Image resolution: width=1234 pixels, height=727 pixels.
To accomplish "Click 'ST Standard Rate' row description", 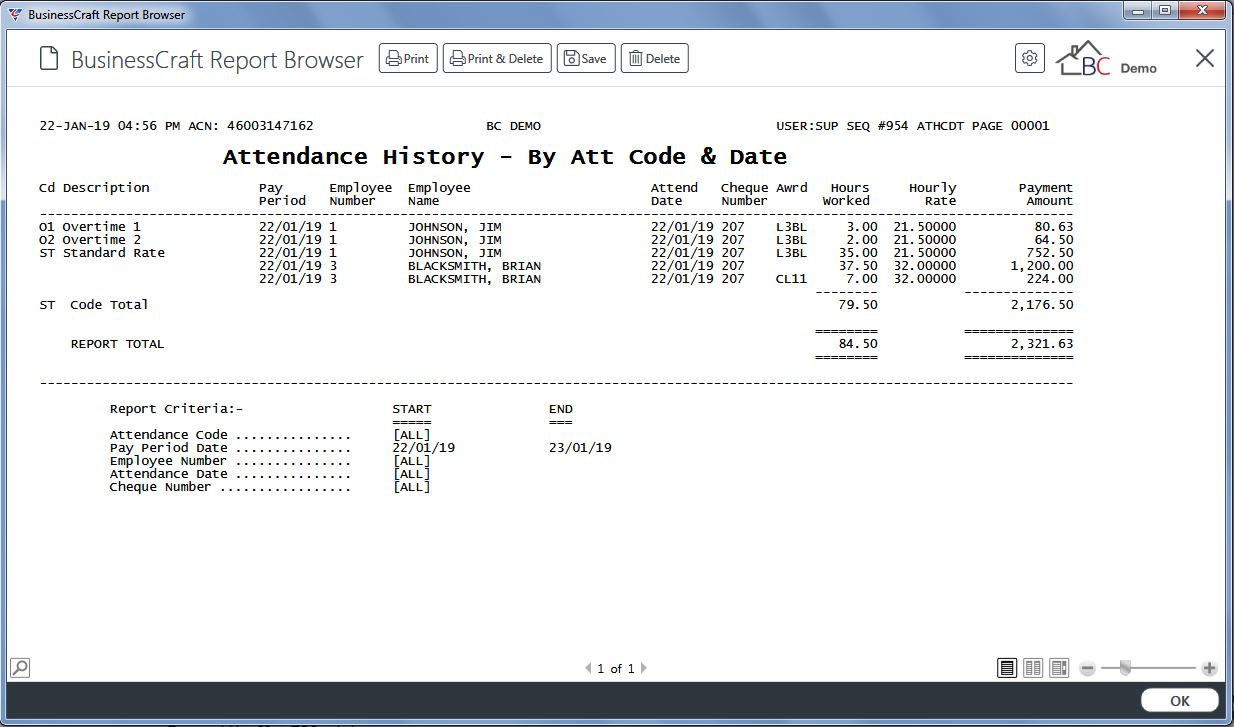I will (102, 253).
